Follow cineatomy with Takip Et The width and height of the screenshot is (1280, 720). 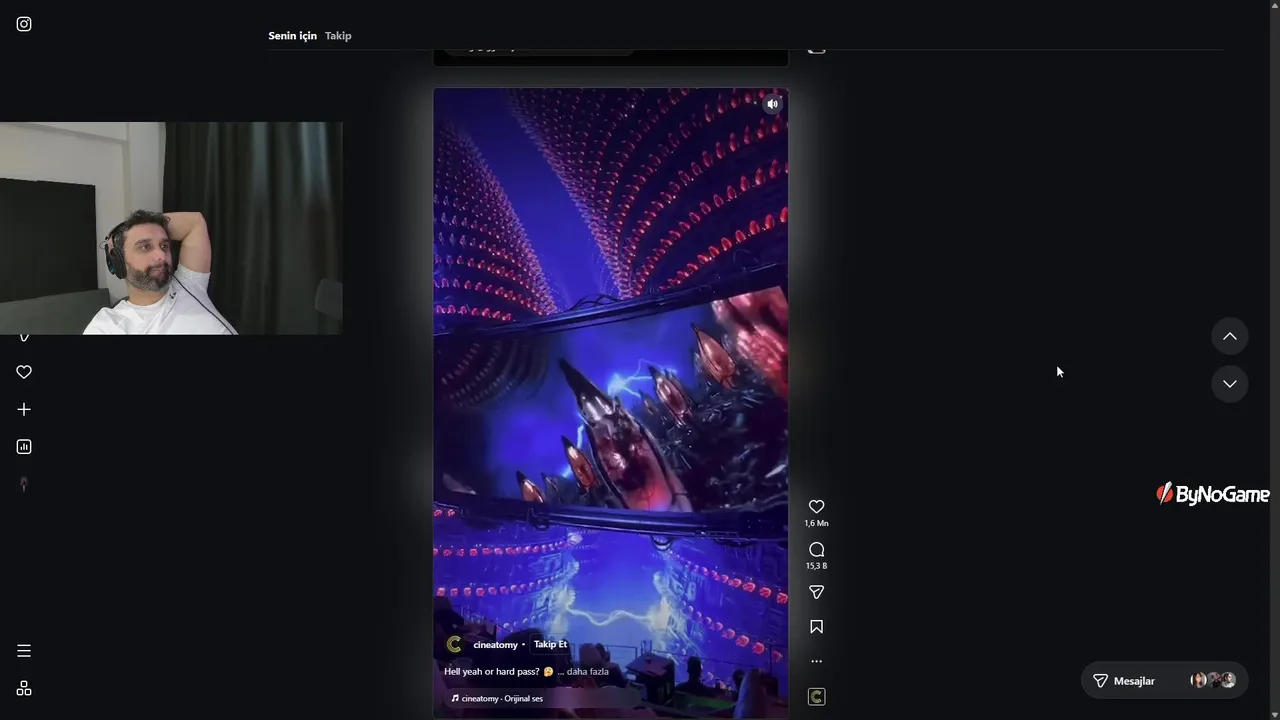(550, 645)
